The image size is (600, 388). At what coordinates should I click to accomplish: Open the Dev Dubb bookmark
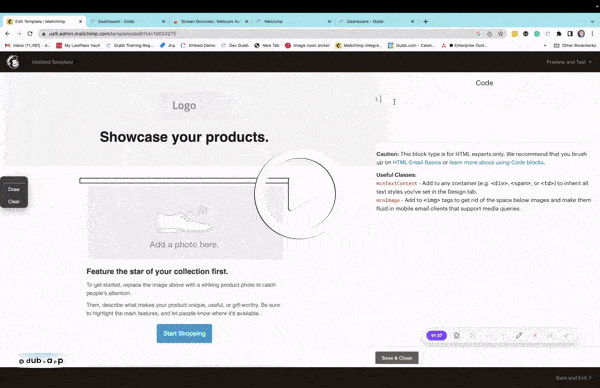click(x=235, y=45)
